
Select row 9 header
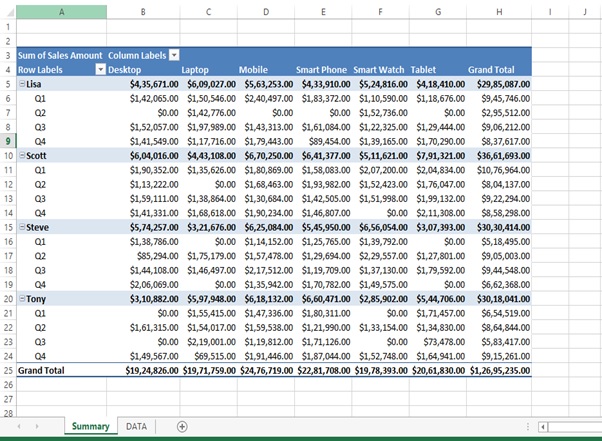(x=10, y=141)
